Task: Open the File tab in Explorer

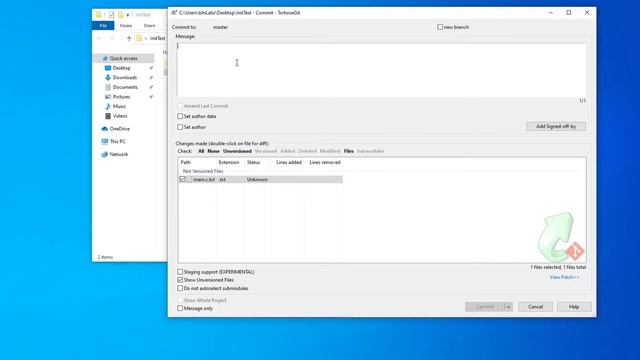Action: pos(103,26)
